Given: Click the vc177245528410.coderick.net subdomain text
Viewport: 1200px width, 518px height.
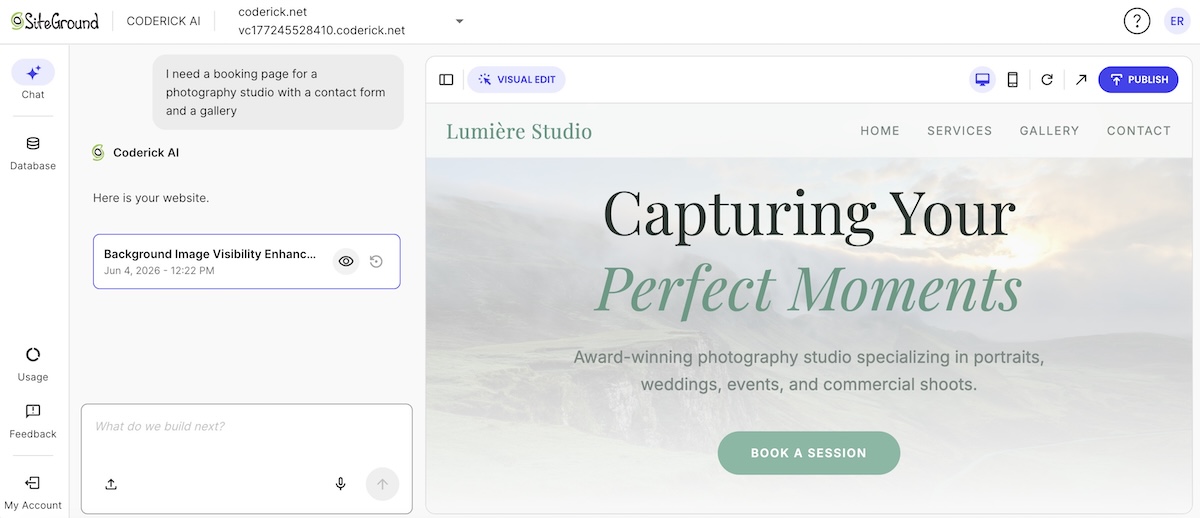Looking at the screenshot, I should click(x=322, y=30).
